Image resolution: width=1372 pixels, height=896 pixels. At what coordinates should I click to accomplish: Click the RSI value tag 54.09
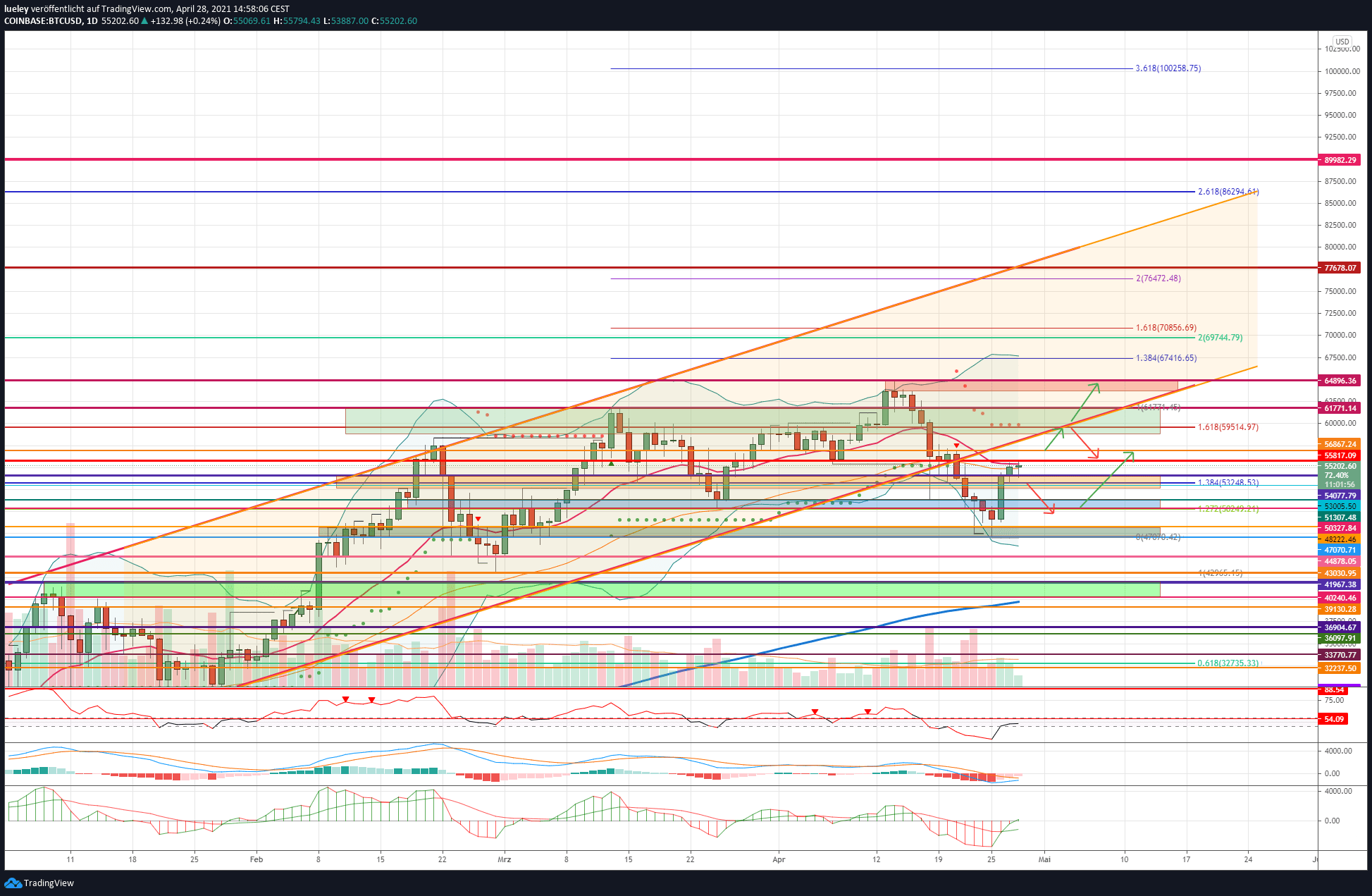tap(1334, 719)
